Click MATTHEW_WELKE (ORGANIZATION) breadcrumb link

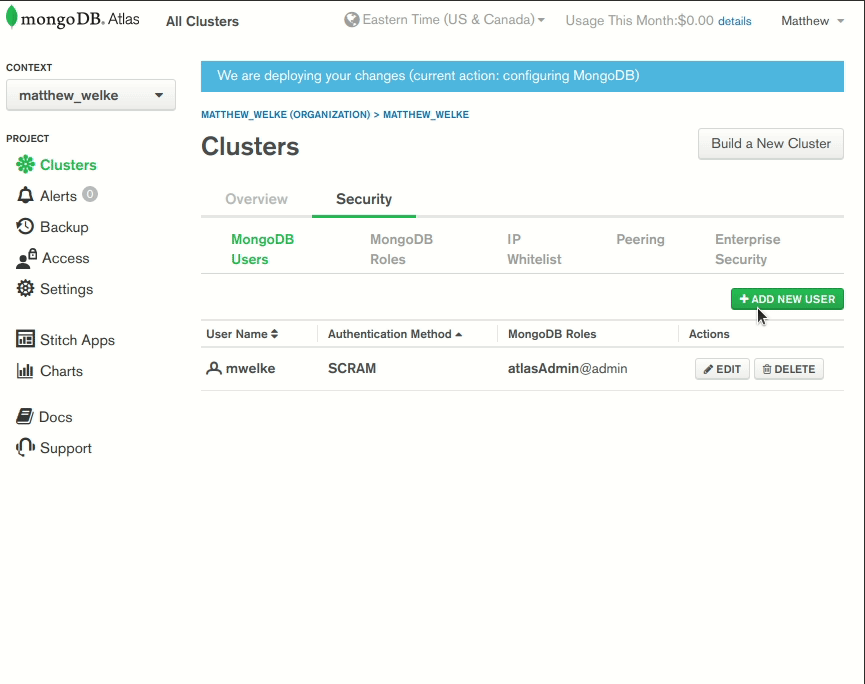(286, 115)
